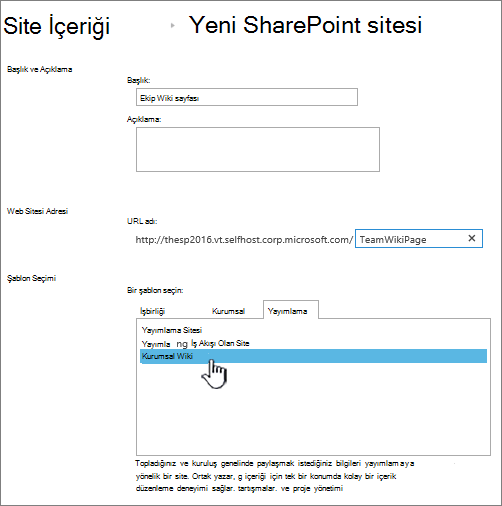The height and width of the screenshot is (506, 502).
Task: Click the empty area of template list
Action: (313, 410)
